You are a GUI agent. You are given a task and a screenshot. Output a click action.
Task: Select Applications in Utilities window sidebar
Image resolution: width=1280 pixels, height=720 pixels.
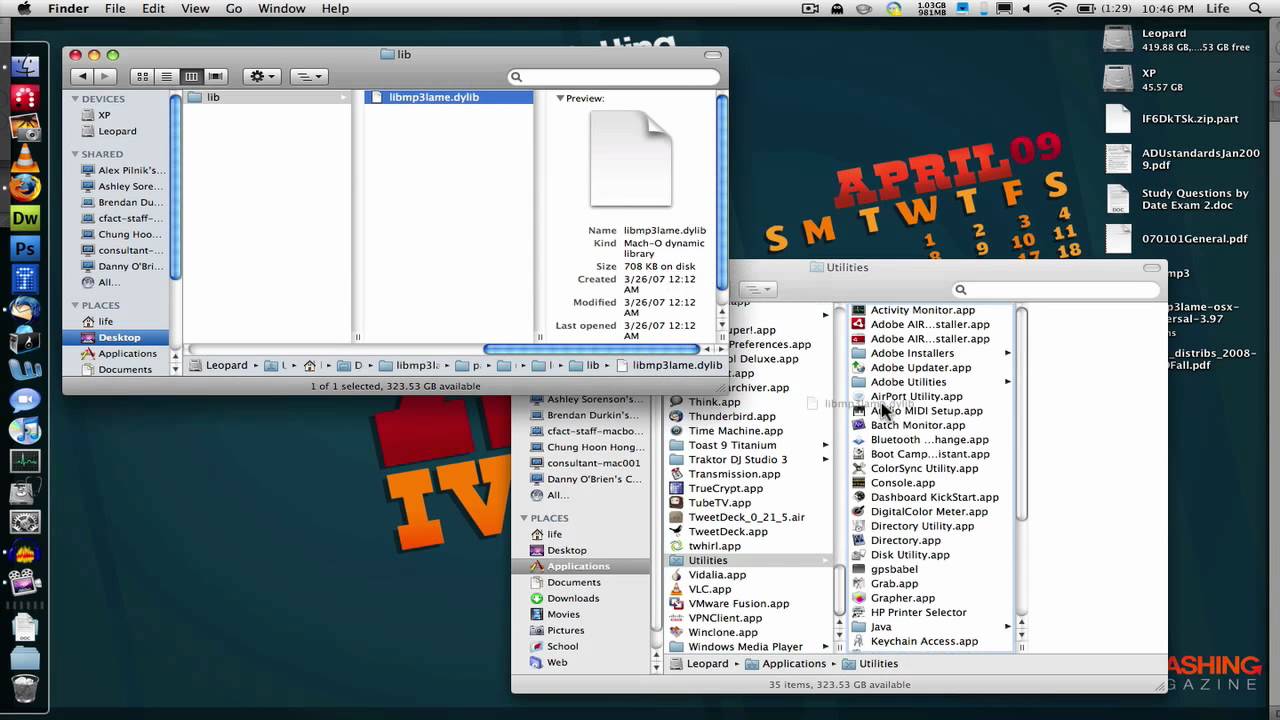coord(578,566)
